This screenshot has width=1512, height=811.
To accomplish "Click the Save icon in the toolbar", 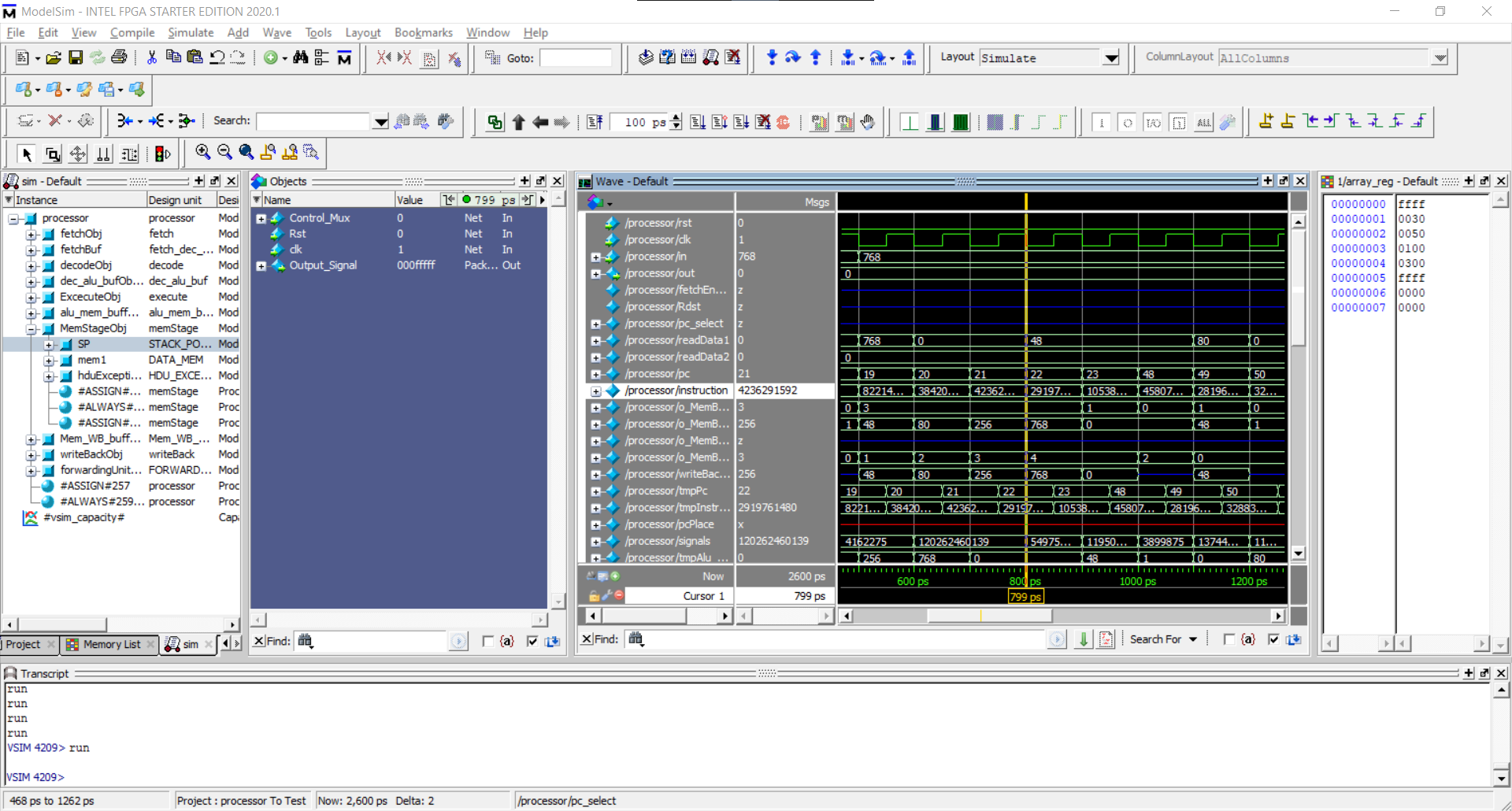I will pyautogui.click(x=76, y=57).
